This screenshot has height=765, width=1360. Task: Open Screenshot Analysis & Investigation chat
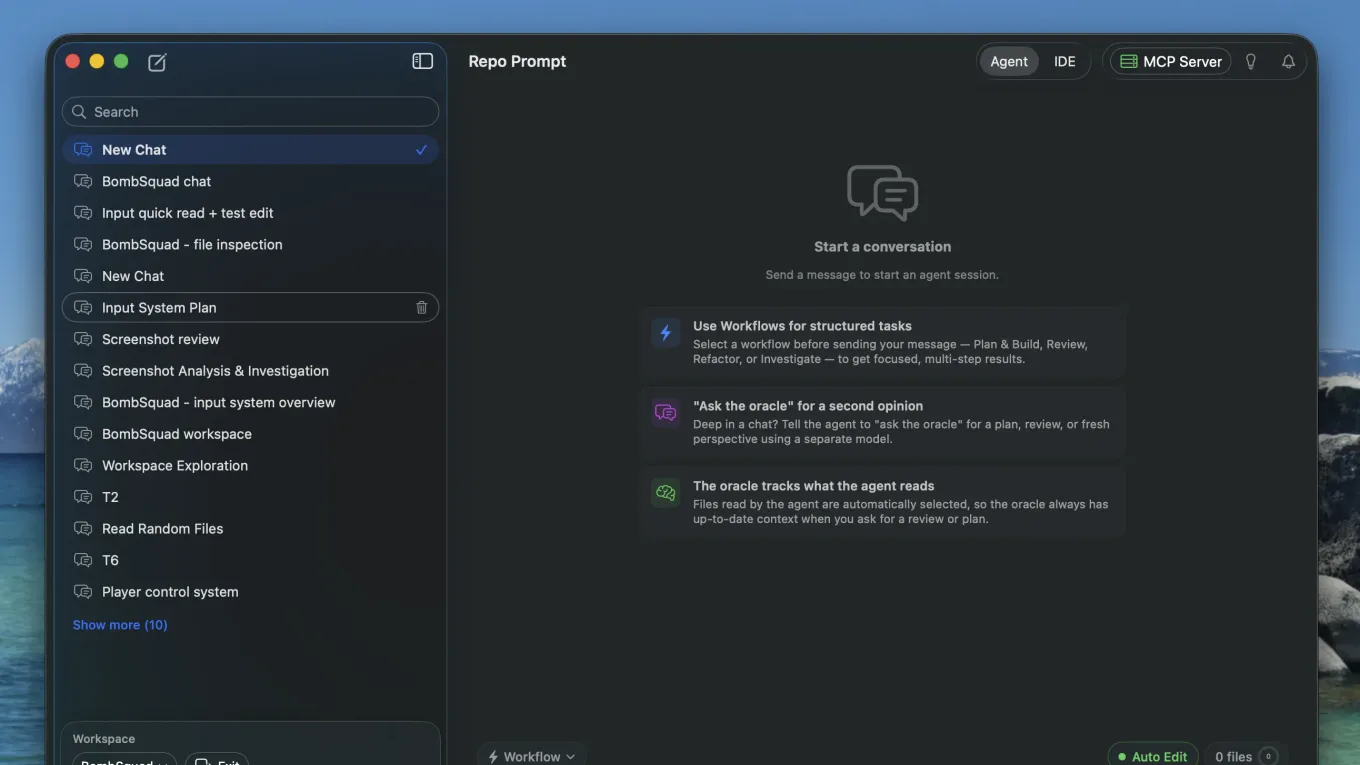click(250, 371)
